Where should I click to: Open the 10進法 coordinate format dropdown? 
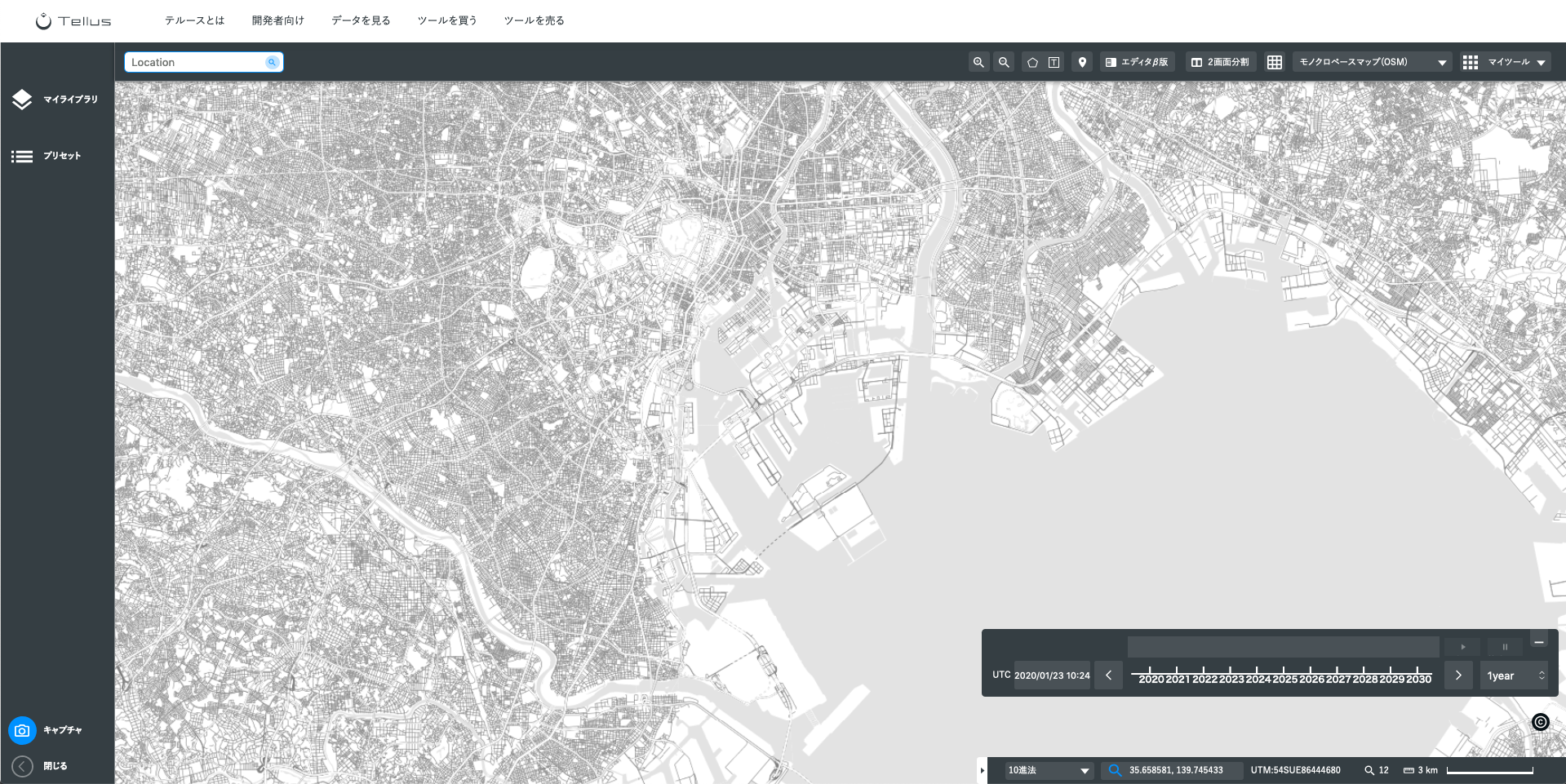point(1049,770)
